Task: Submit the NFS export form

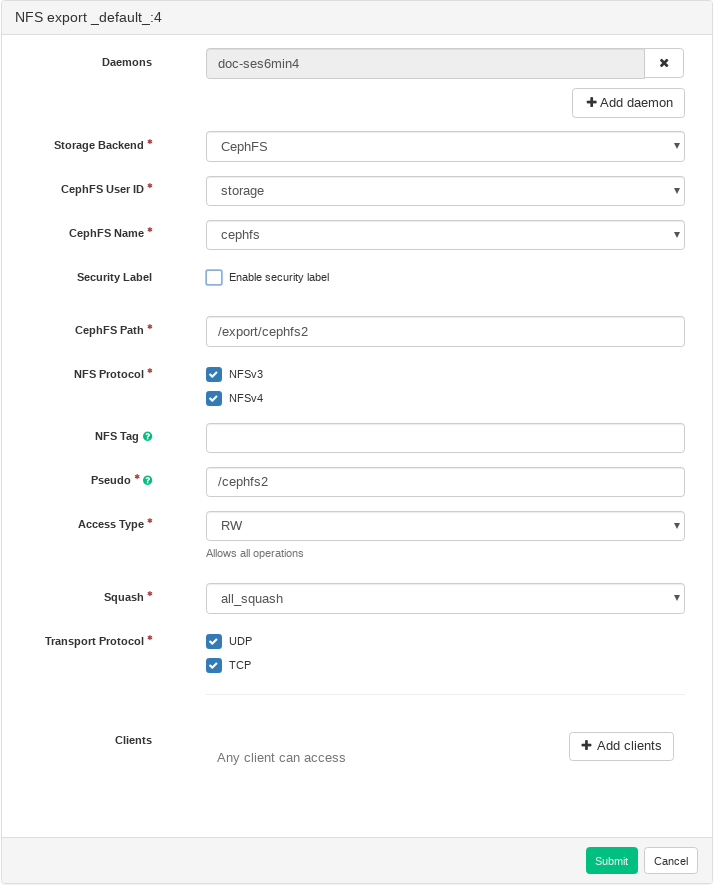Action: coord(611,861)
